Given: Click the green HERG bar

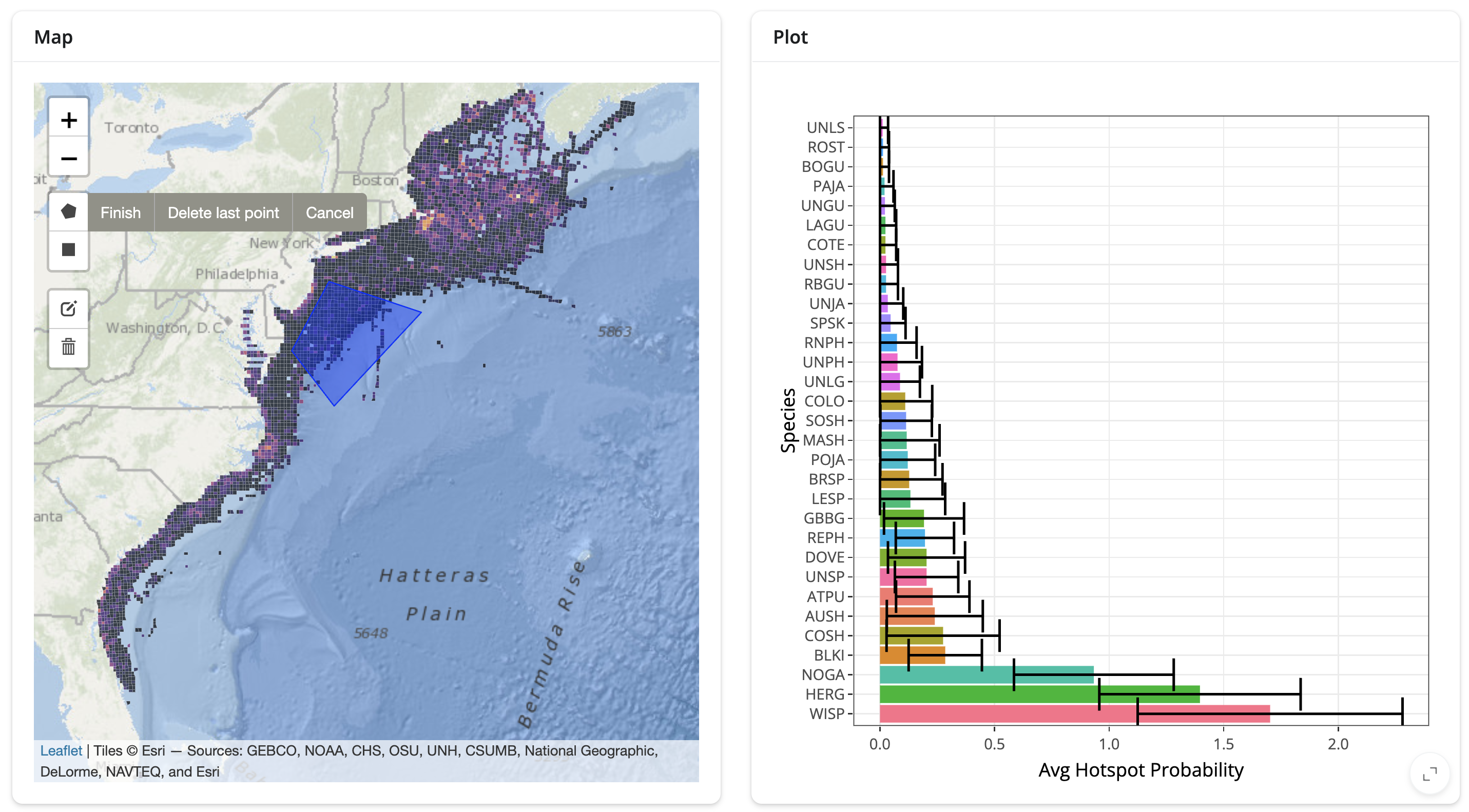Looking at the screenshot, I should click(x=1039, y=694).
